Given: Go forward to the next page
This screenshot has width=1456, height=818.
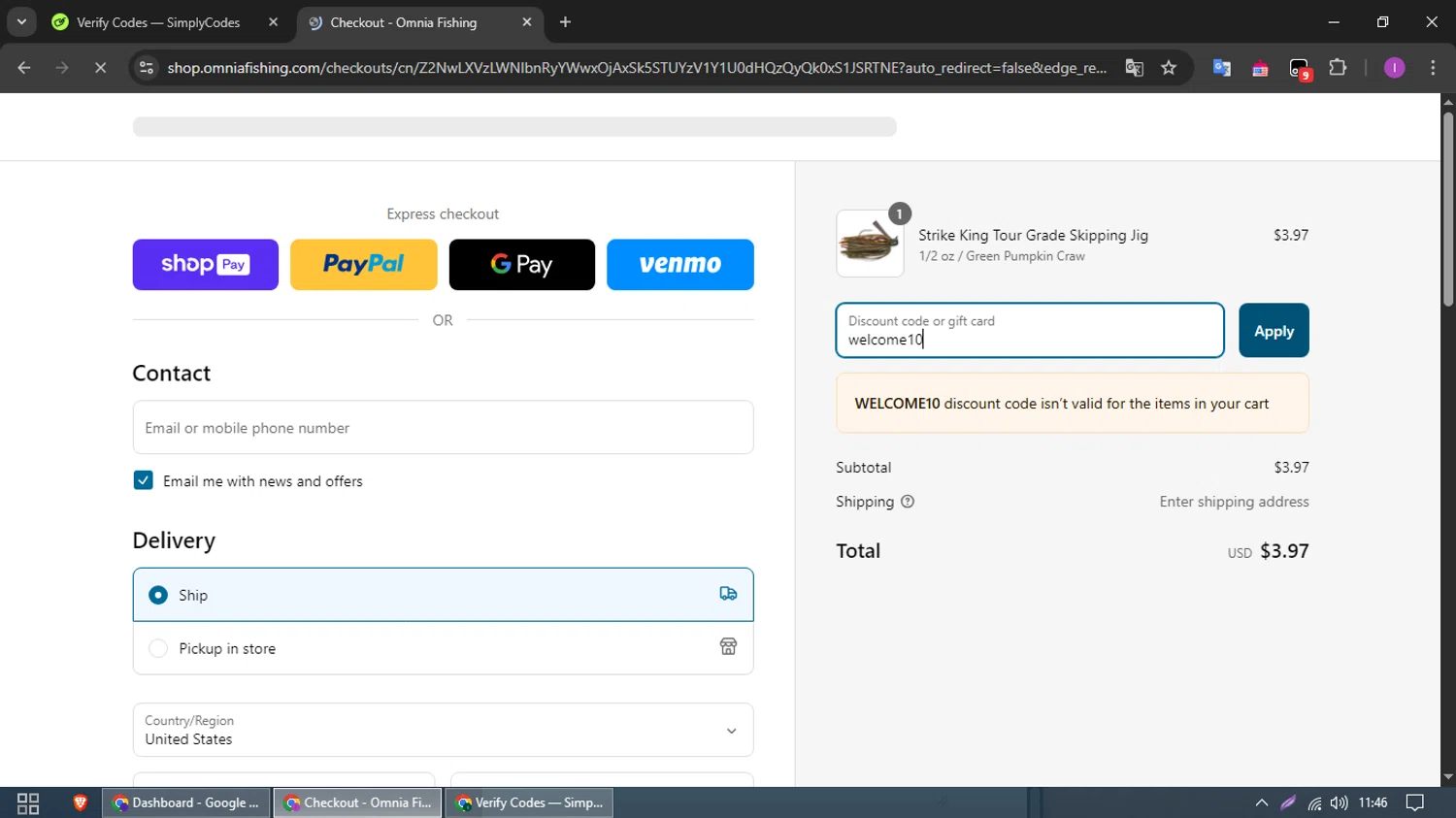Looking at the screenshot, I should (x=62, y=68).
